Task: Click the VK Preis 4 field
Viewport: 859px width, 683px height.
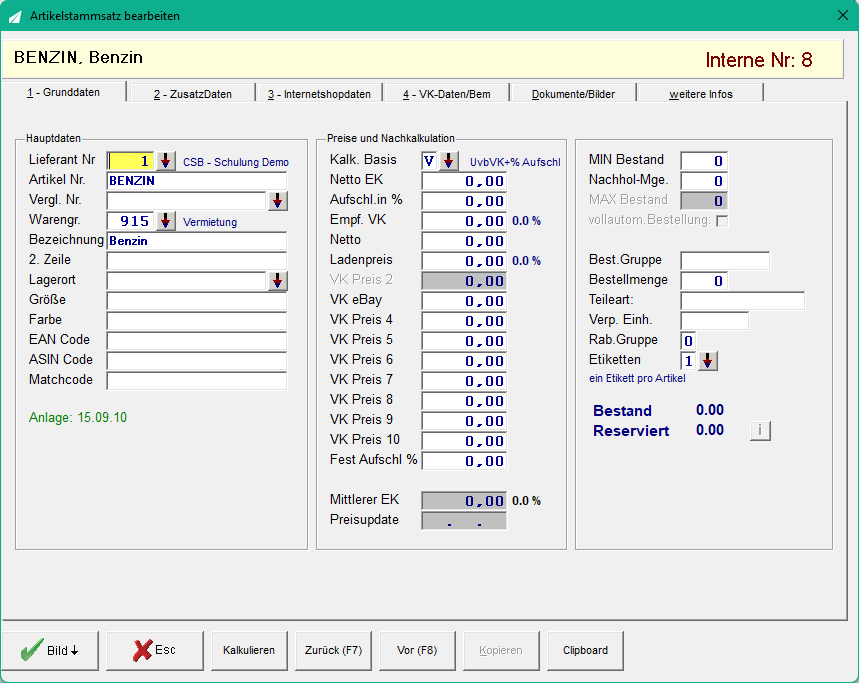Action: coord(464,321)
